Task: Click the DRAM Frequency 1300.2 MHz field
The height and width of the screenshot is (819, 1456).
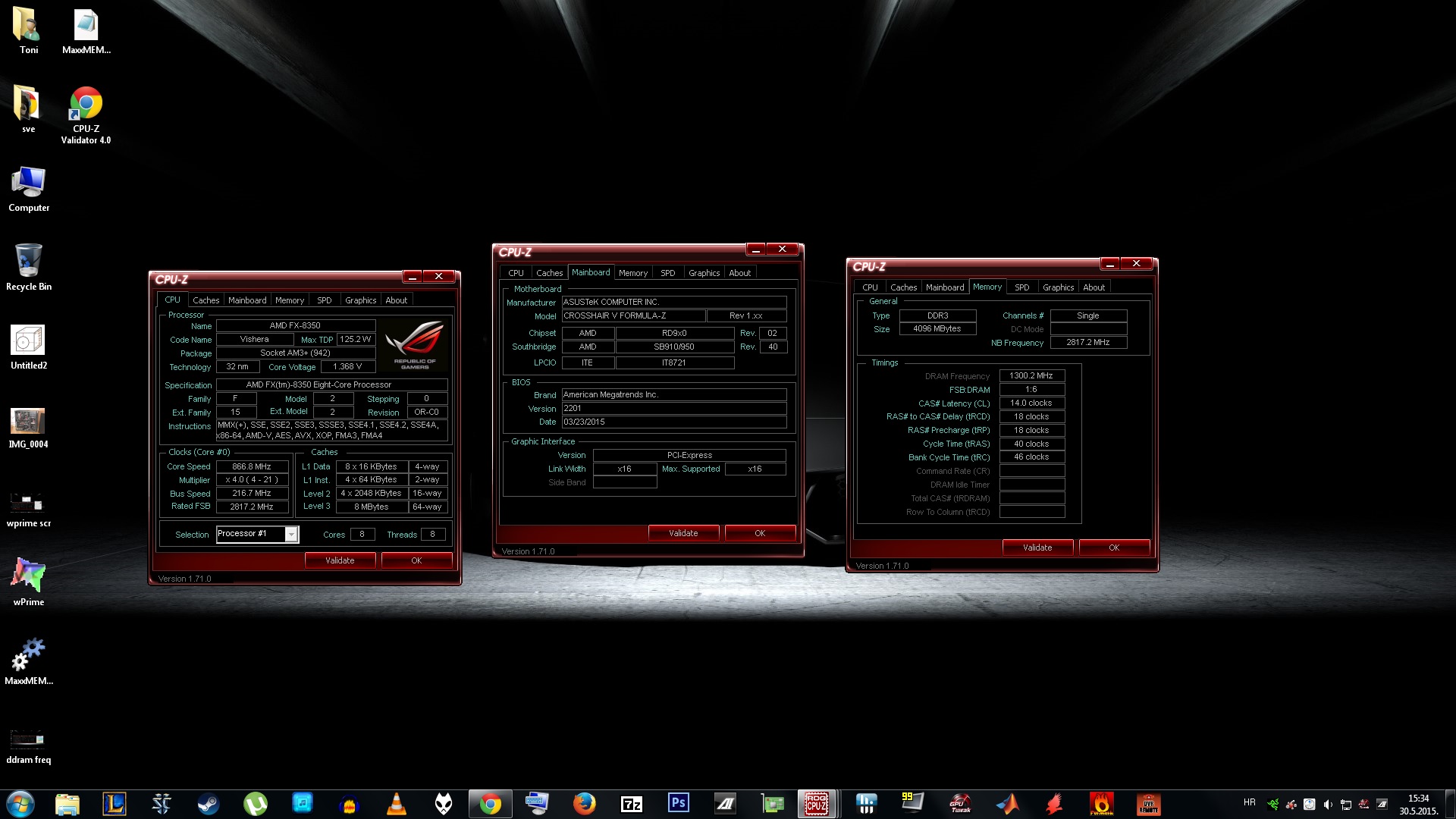Action: (x=1031, y=375)
